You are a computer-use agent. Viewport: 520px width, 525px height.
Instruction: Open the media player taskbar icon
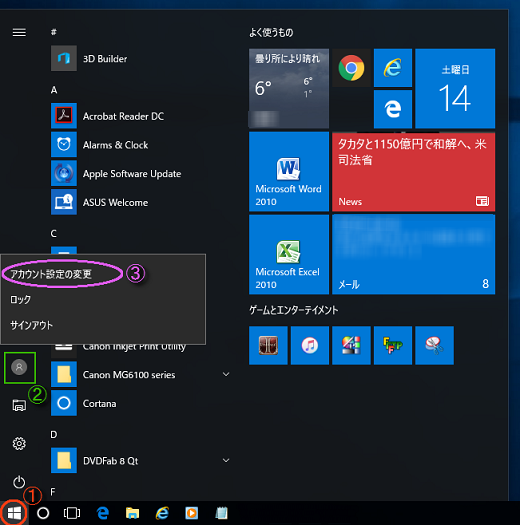(192, 513)
